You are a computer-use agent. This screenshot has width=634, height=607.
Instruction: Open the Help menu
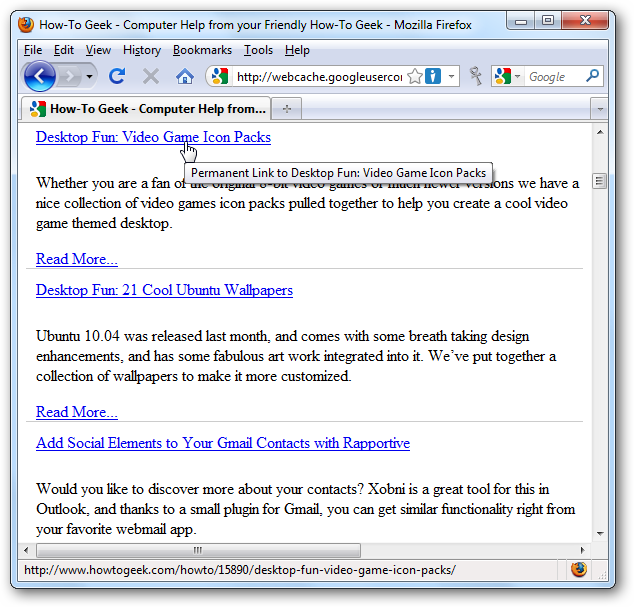(297, 50)
